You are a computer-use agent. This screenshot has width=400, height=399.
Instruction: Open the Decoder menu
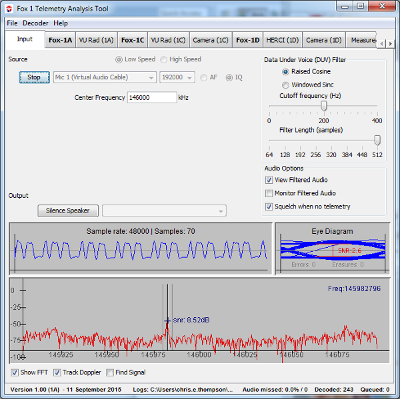tap(35, 23)
